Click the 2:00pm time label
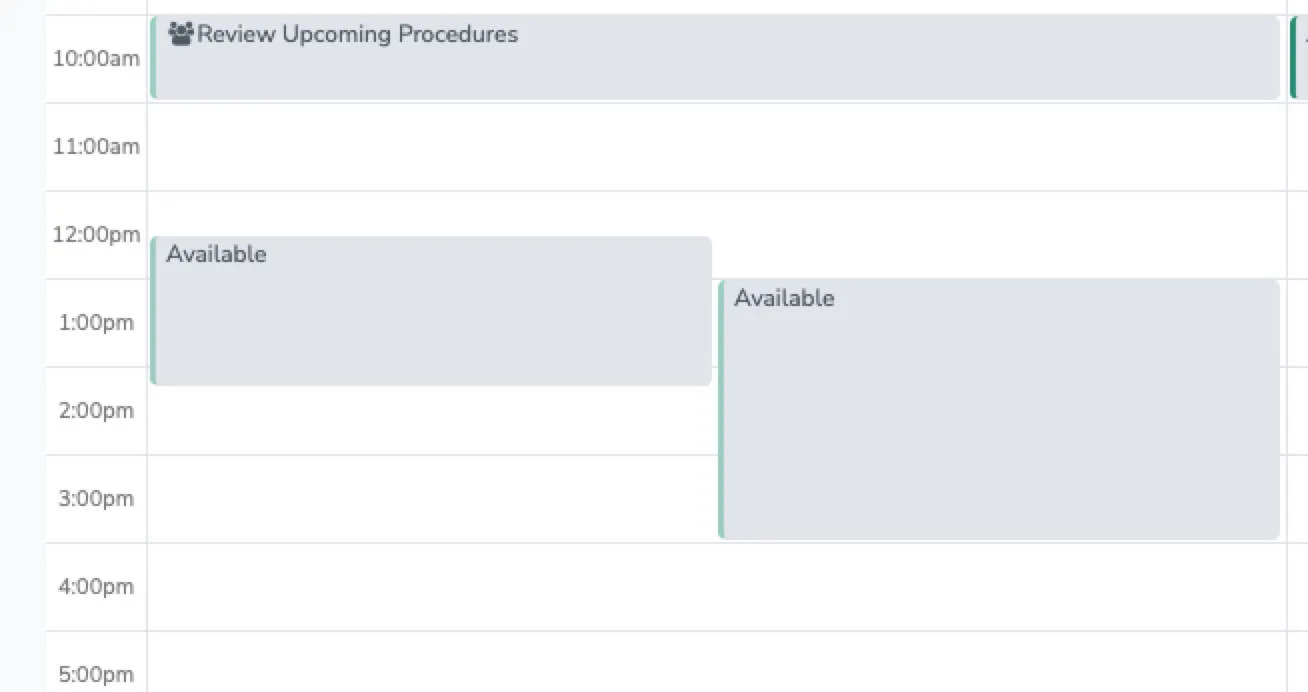The height and width of the screenshot is (692, 1308). pyautogui.click(x=95, y=410)
